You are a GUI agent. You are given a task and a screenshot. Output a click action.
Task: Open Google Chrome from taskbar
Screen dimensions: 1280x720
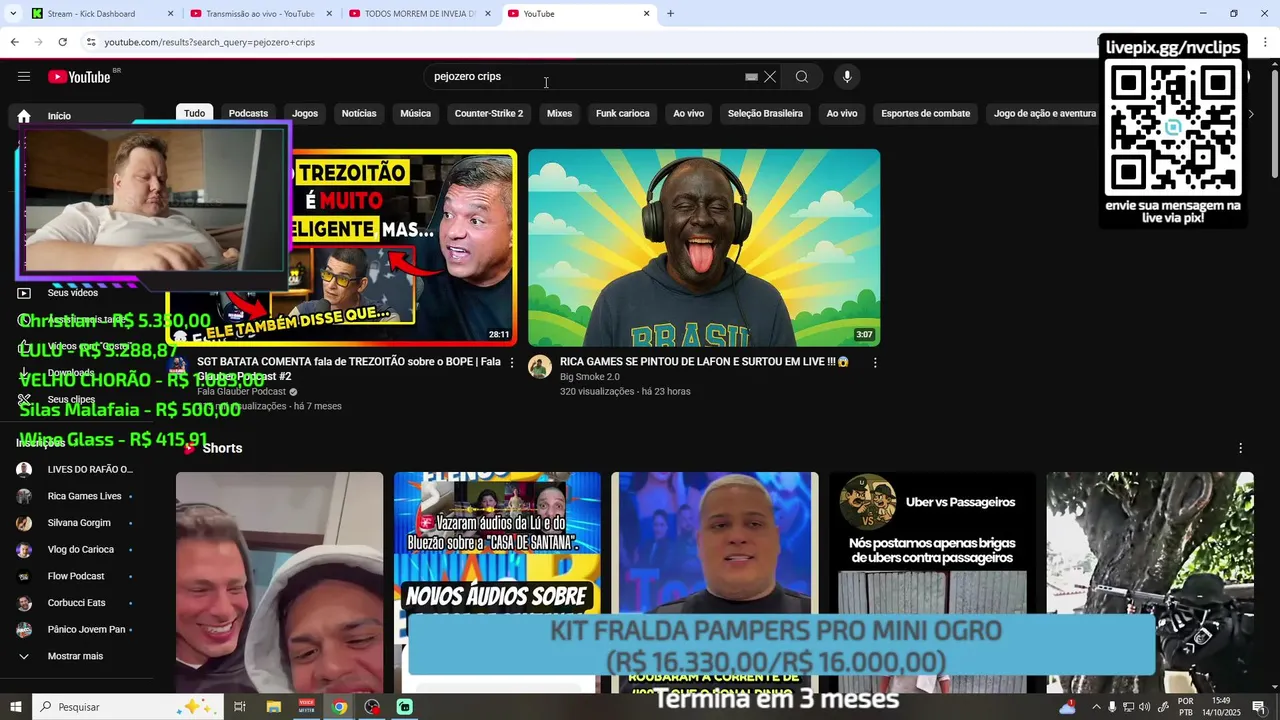(x=340, y=707)
